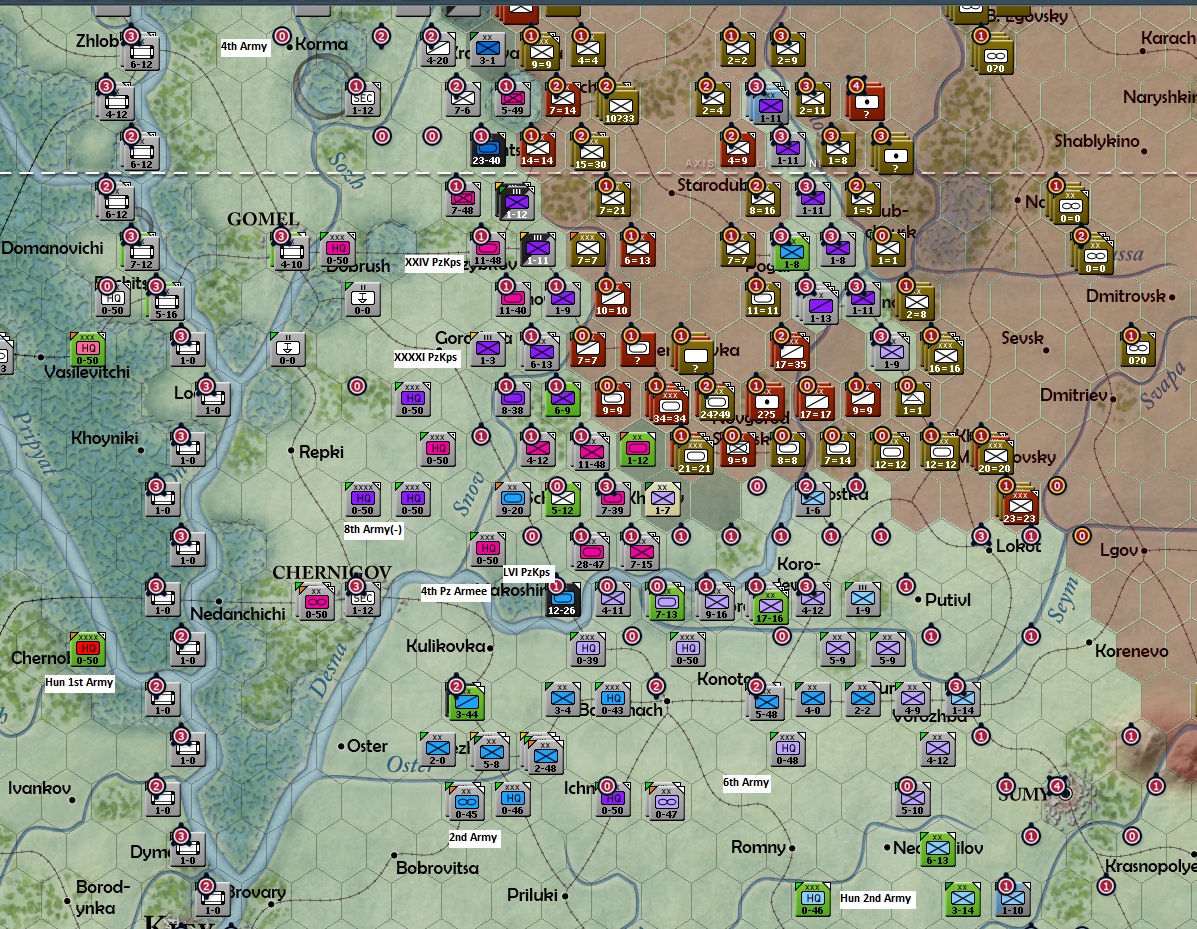Click the Putivl town name
This screenshot has height=929, width=1197.
click(947, 600)
